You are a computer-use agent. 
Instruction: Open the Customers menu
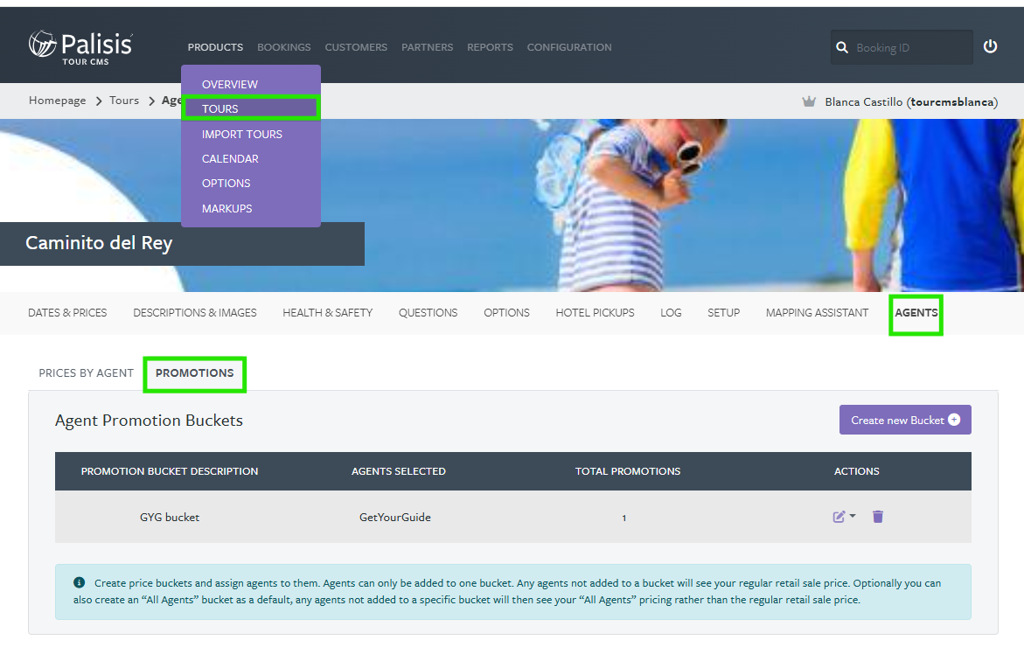[356, 47]
